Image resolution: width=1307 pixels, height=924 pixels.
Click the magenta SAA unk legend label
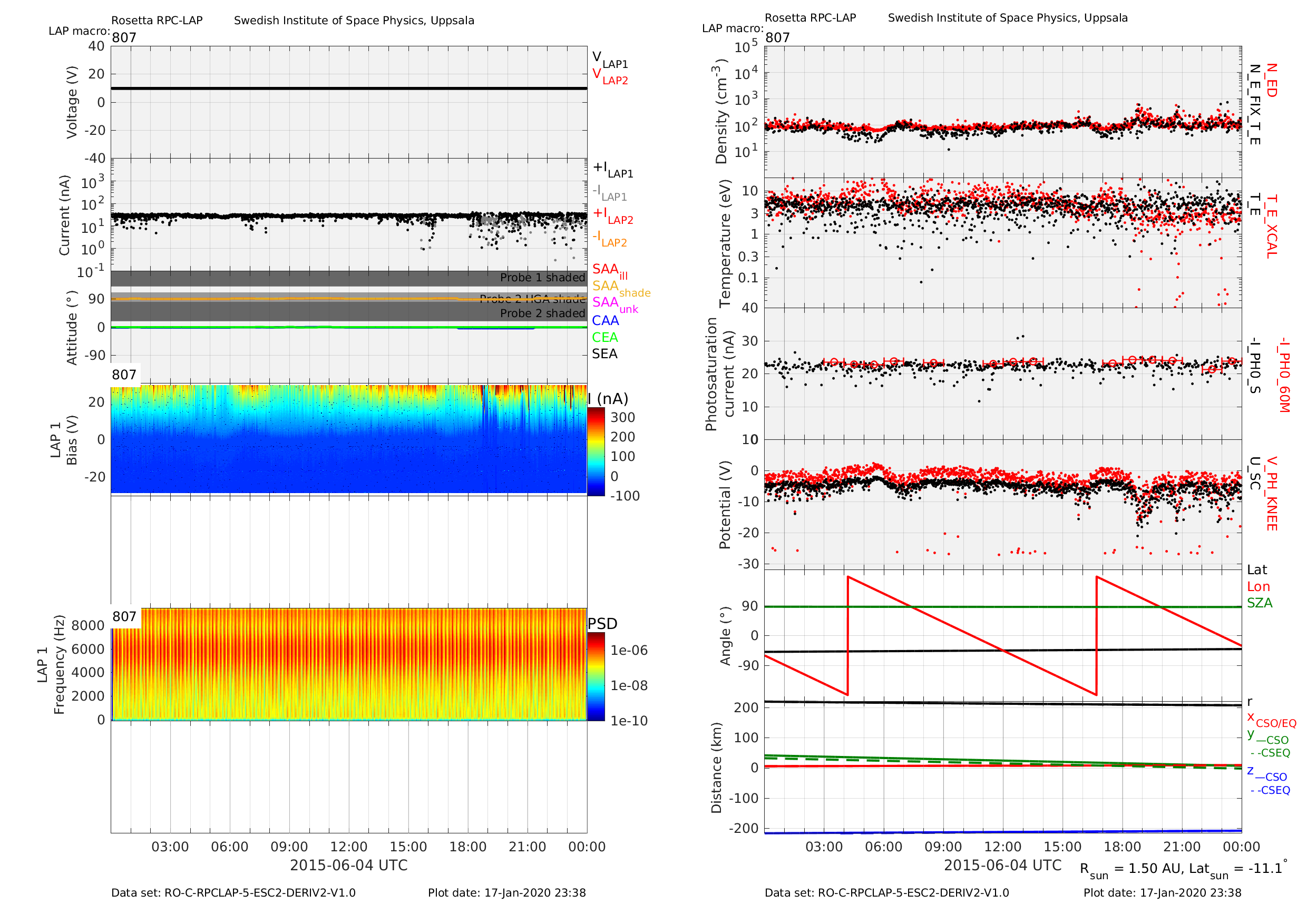point(616,304)
